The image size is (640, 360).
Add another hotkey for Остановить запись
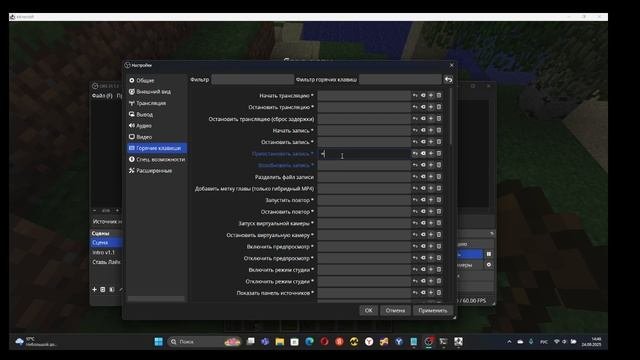(431, 142)
